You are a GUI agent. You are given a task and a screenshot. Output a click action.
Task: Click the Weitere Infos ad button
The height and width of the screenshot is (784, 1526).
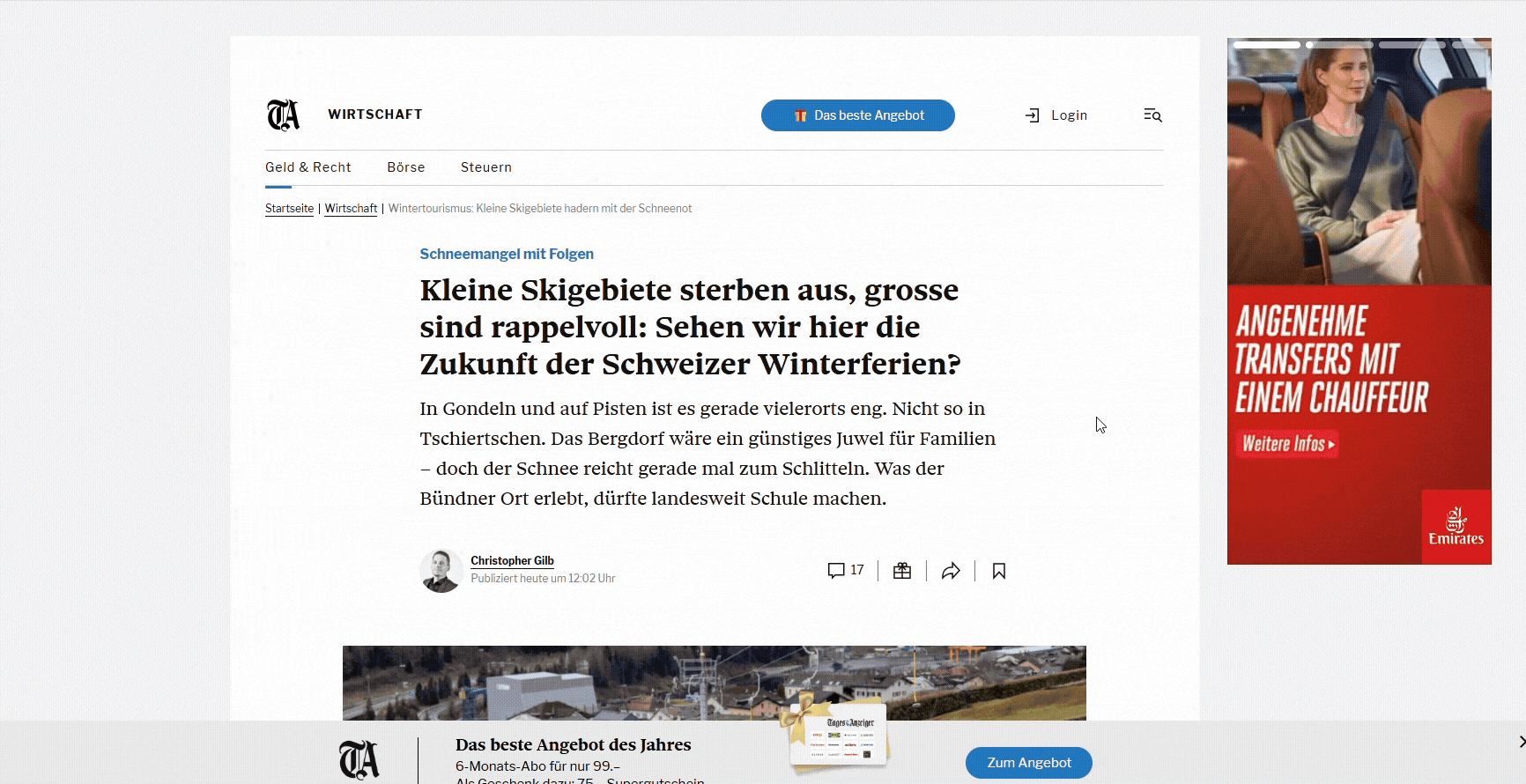tap(1288, 444)
